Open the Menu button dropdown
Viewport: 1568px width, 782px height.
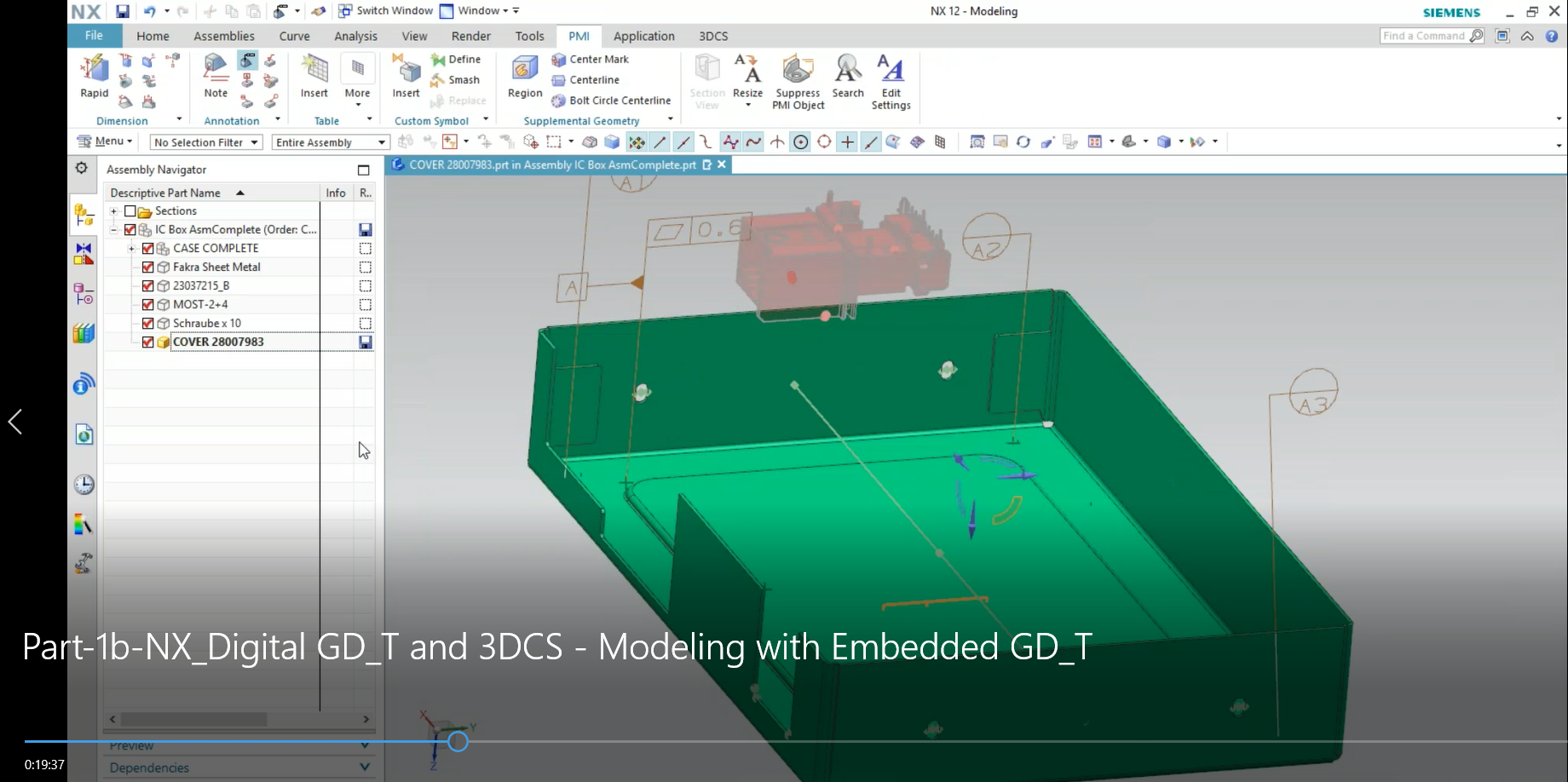(104, 141)
